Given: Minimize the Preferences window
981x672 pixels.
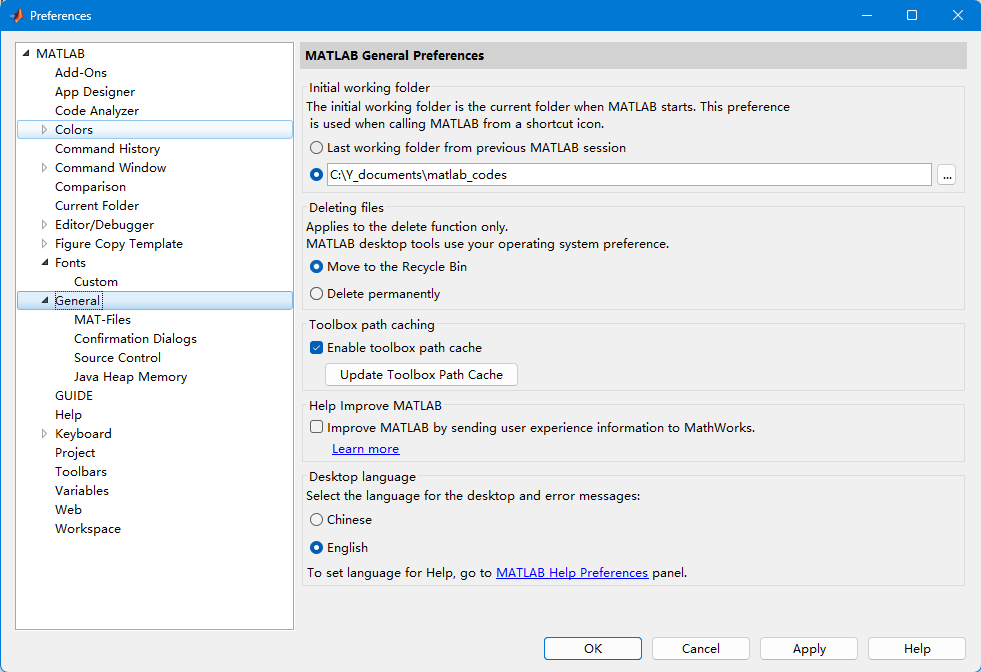Looking at the screenshot, I should point(867,15).
